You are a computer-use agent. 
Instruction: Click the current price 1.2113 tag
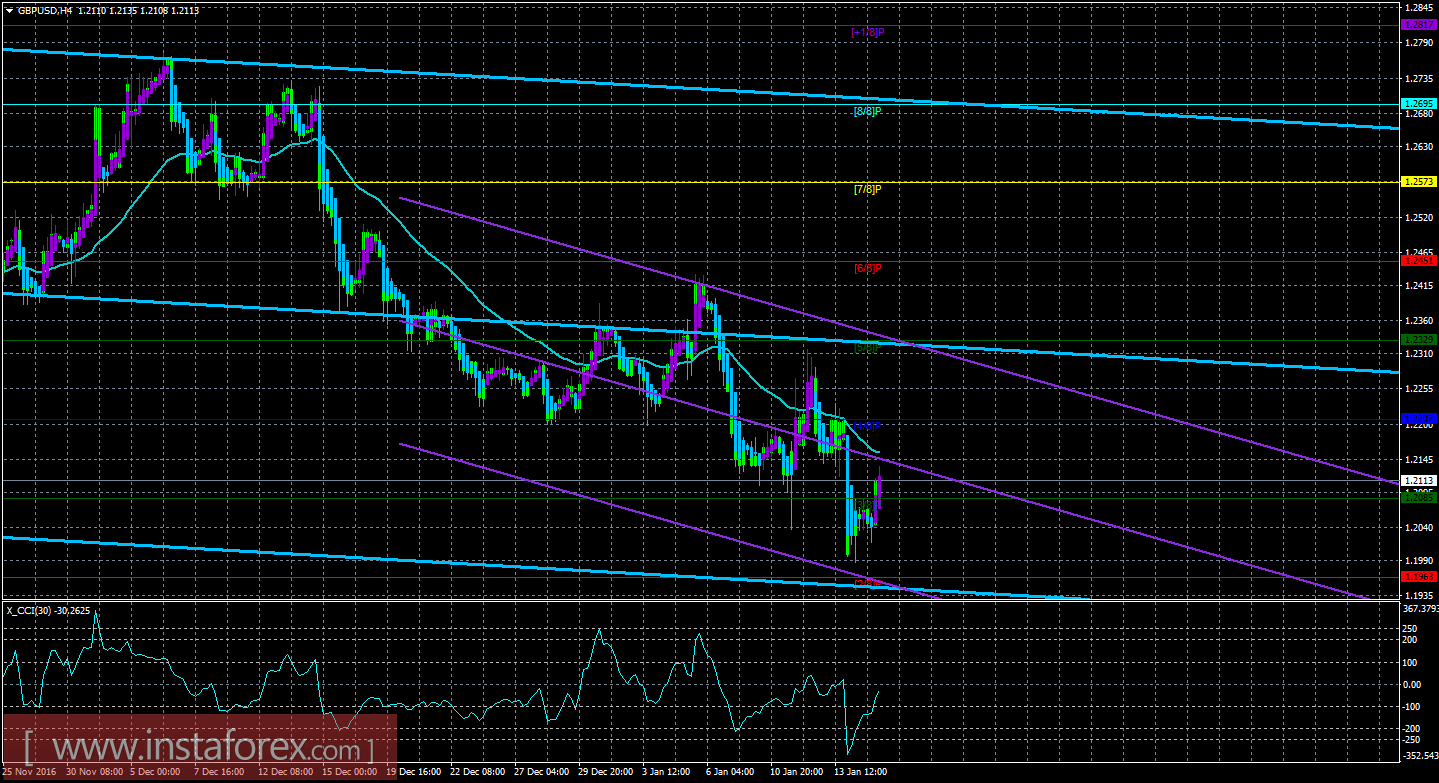pyautogui.click(x=1419, y=481)
